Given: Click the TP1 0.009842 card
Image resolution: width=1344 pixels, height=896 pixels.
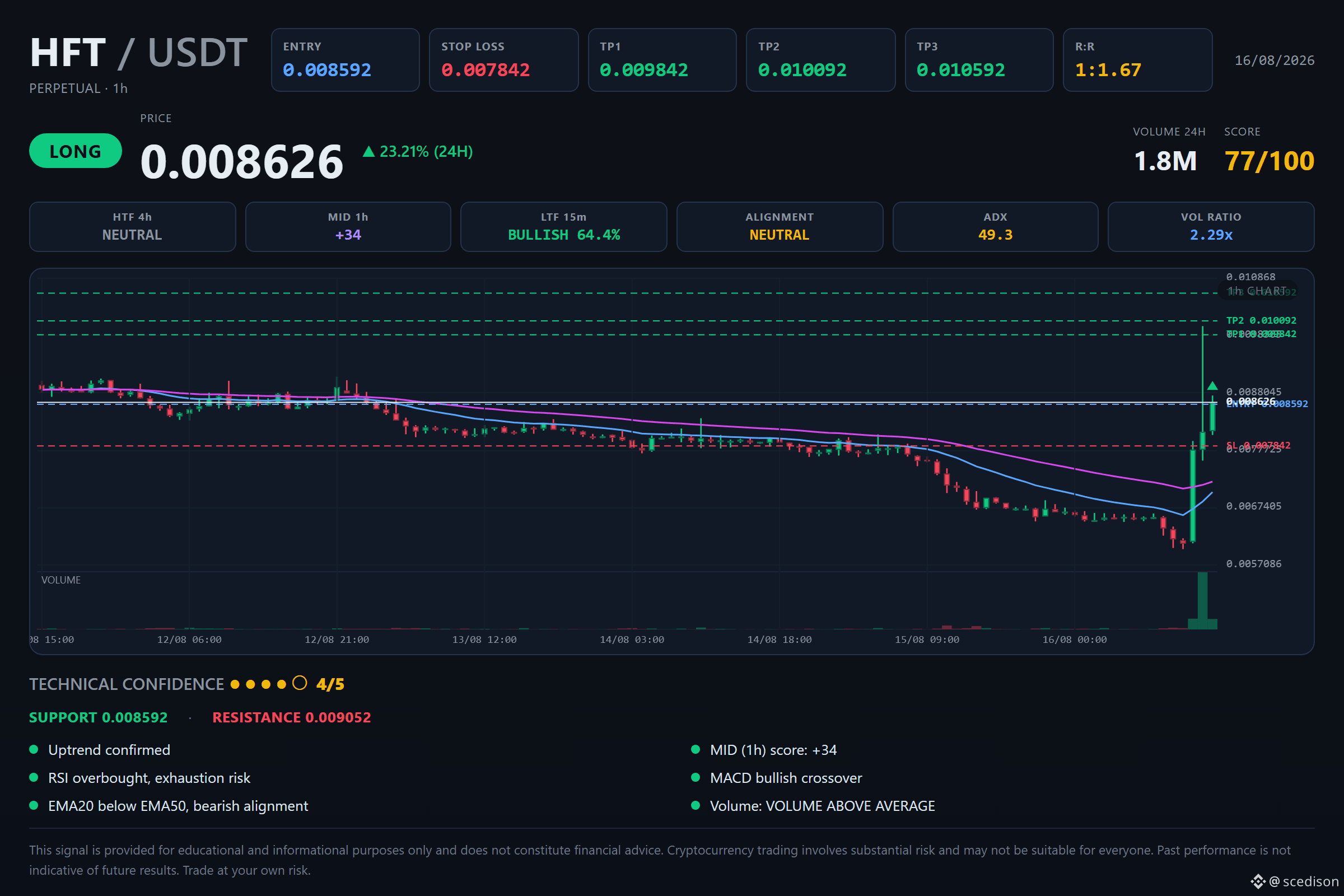Looking at the screenshot, I should pyautogui.click(x=662, y=60).
